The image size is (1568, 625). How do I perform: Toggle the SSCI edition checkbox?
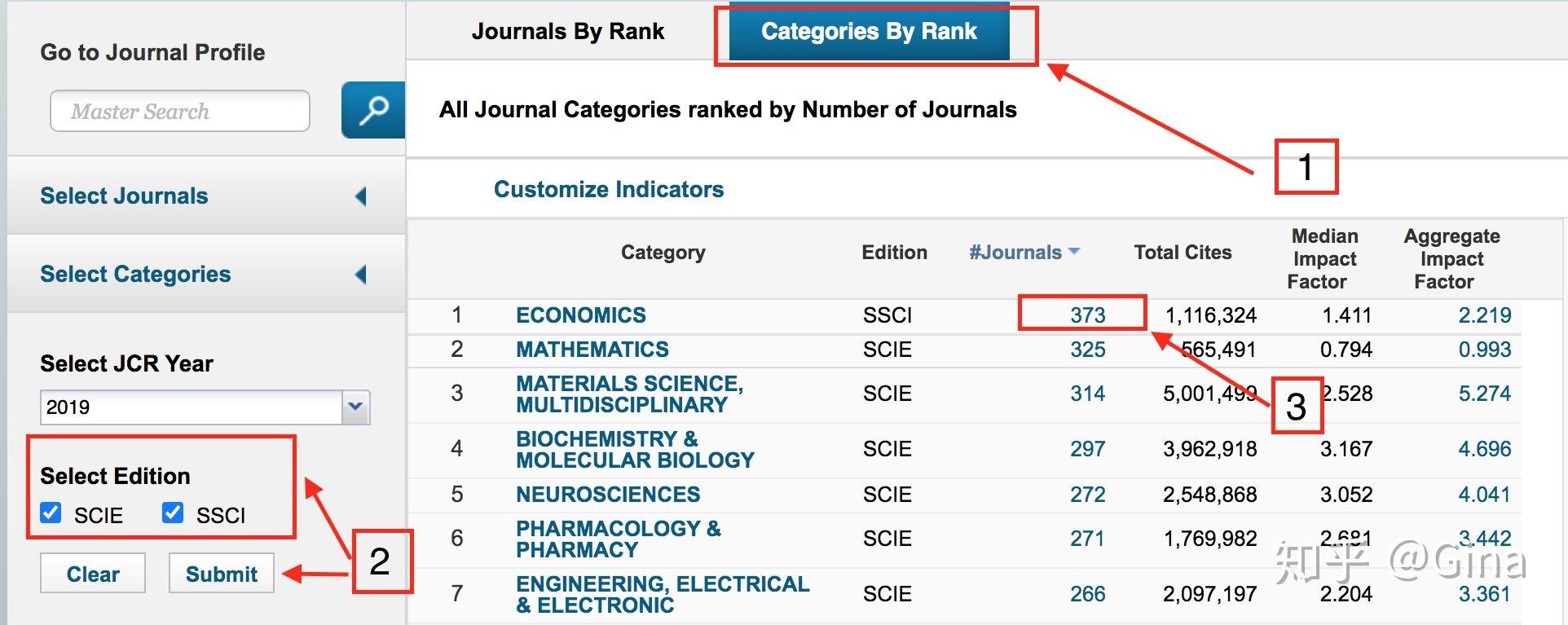point(173,513)
